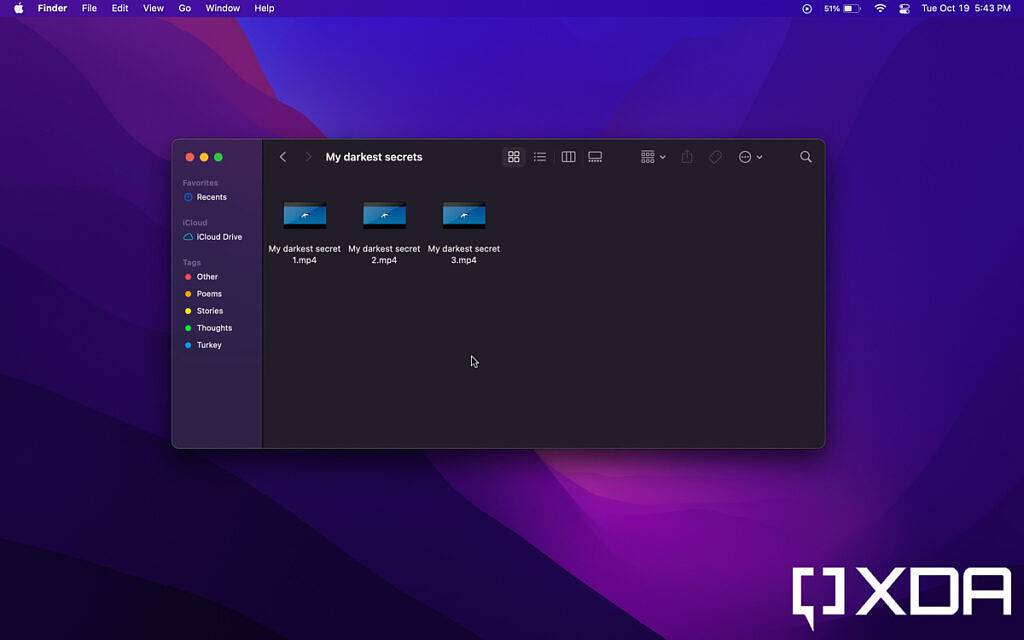Open the Finder menu
Screen dimensions: 1024x640
pyautogui.click(x=52, y=8)
